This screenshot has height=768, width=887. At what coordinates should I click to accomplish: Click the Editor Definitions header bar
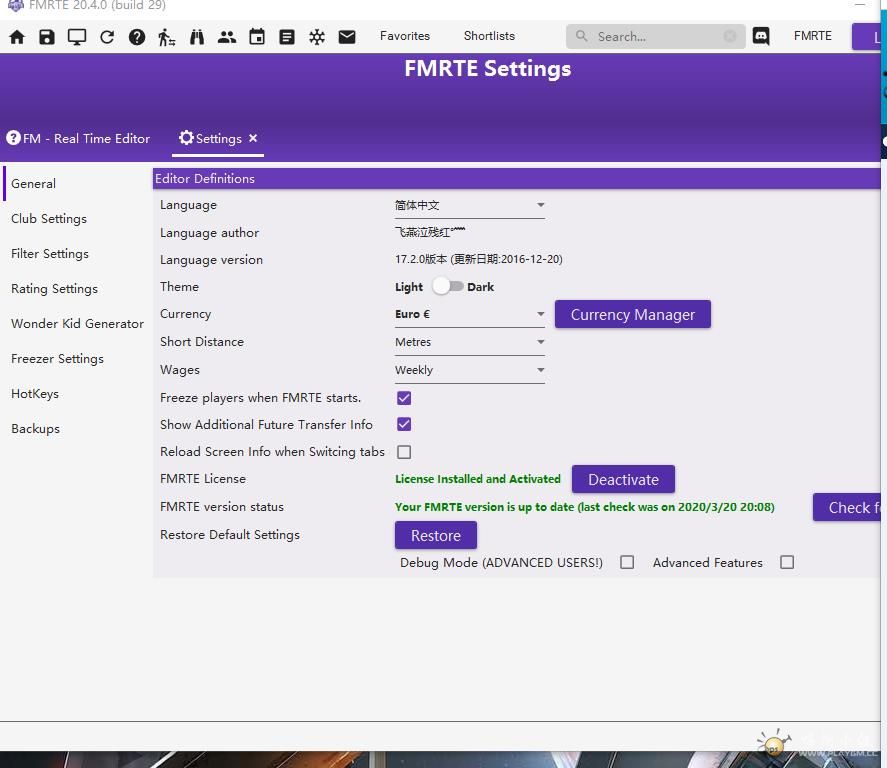[x=516, y=179]
